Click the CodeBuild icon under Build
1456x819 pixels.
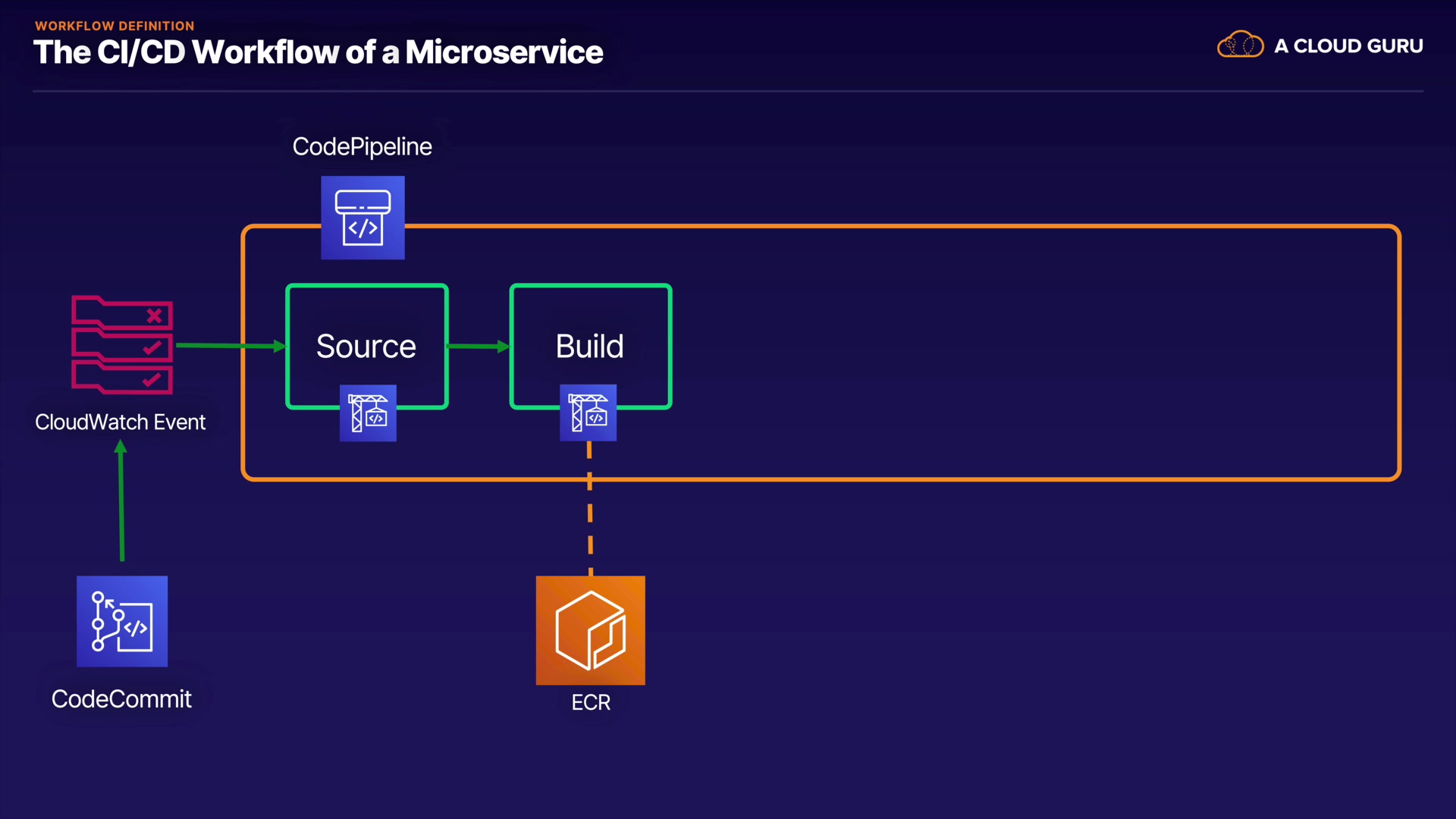(x=588, y=413)
